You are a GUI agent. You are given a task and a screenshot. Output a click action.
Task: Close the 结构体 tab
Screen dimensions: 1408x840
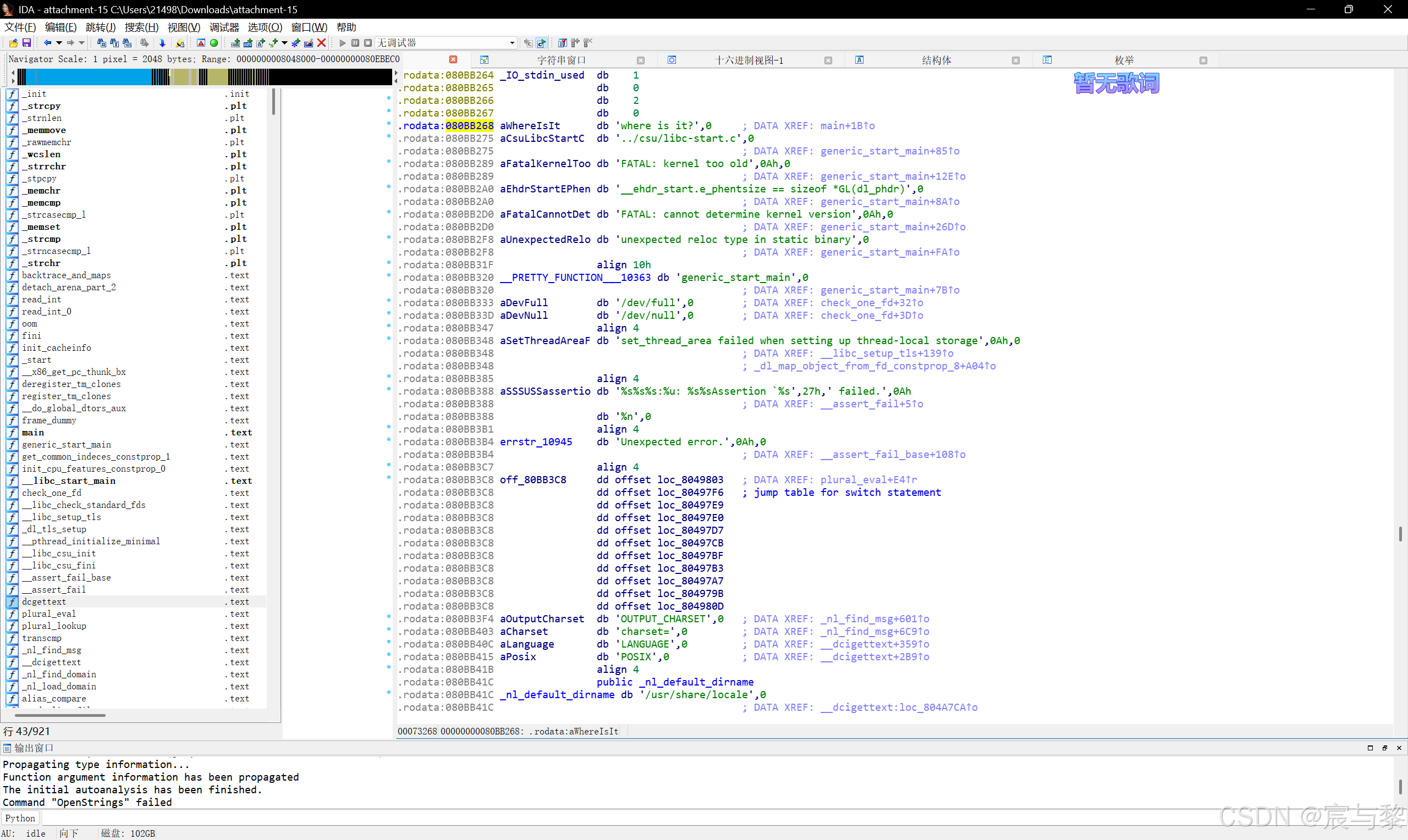[1016, 60]
